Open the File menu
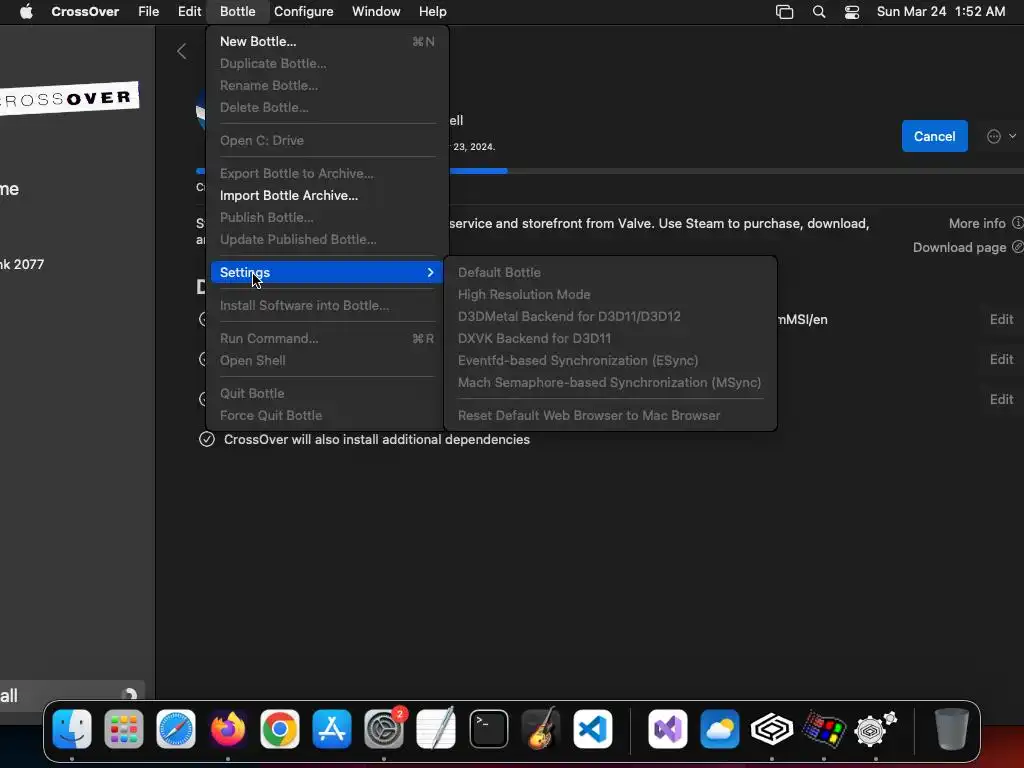The width and height of the screenshot is (1024, 768). (148, 11)
